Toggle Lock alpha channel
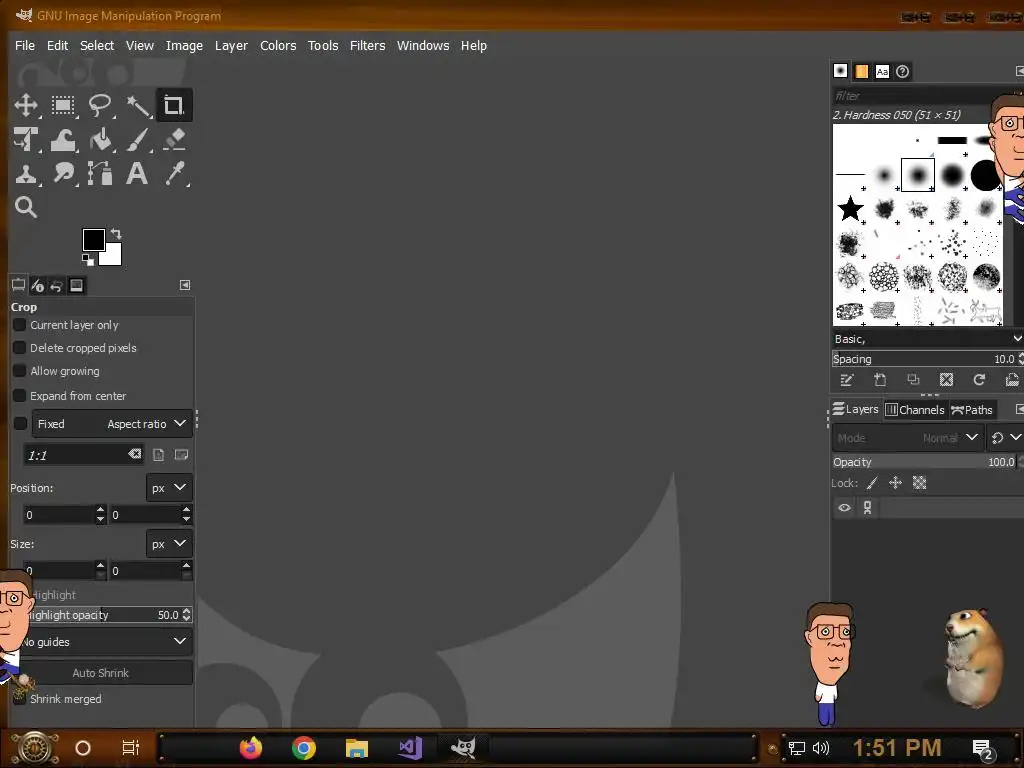Image resolution: width=1024 pixels, height=768 pixels. point(920,483)
